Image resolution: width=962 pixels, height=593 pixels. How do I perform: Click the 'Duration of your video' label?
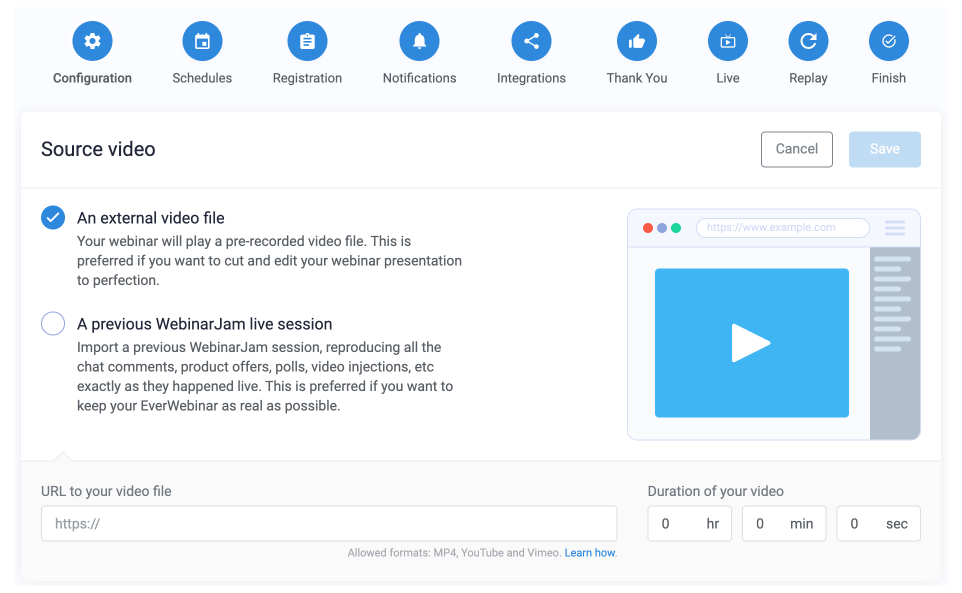tap(715, 491)
